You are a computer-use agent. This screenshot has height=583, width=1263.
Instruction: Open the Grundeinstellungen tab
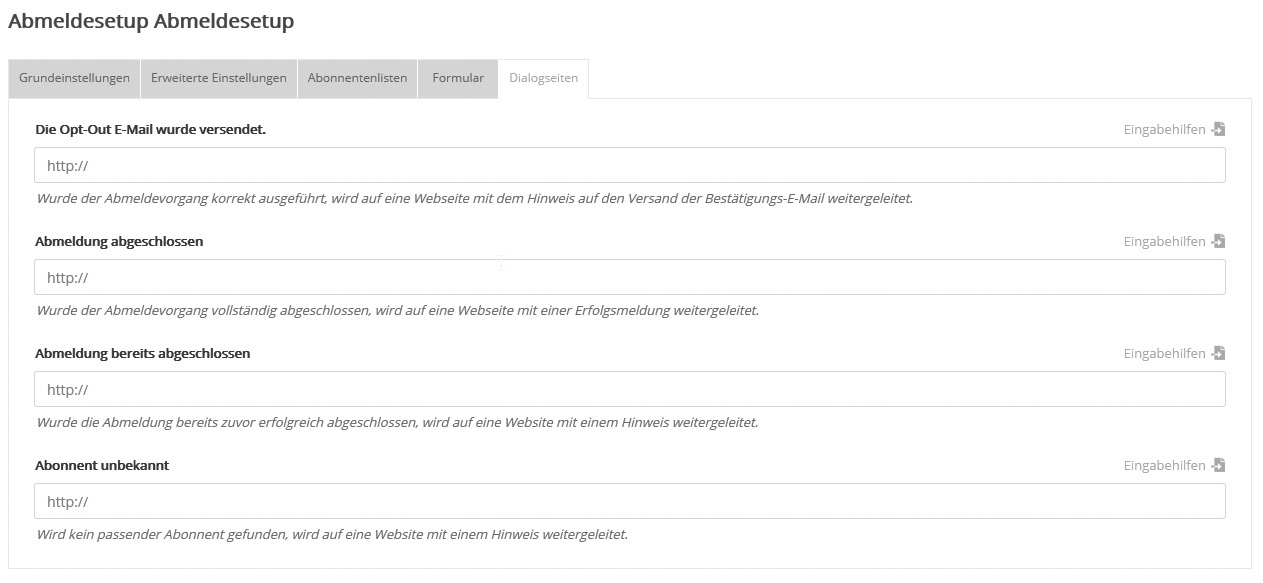click(x=74, y=78)
